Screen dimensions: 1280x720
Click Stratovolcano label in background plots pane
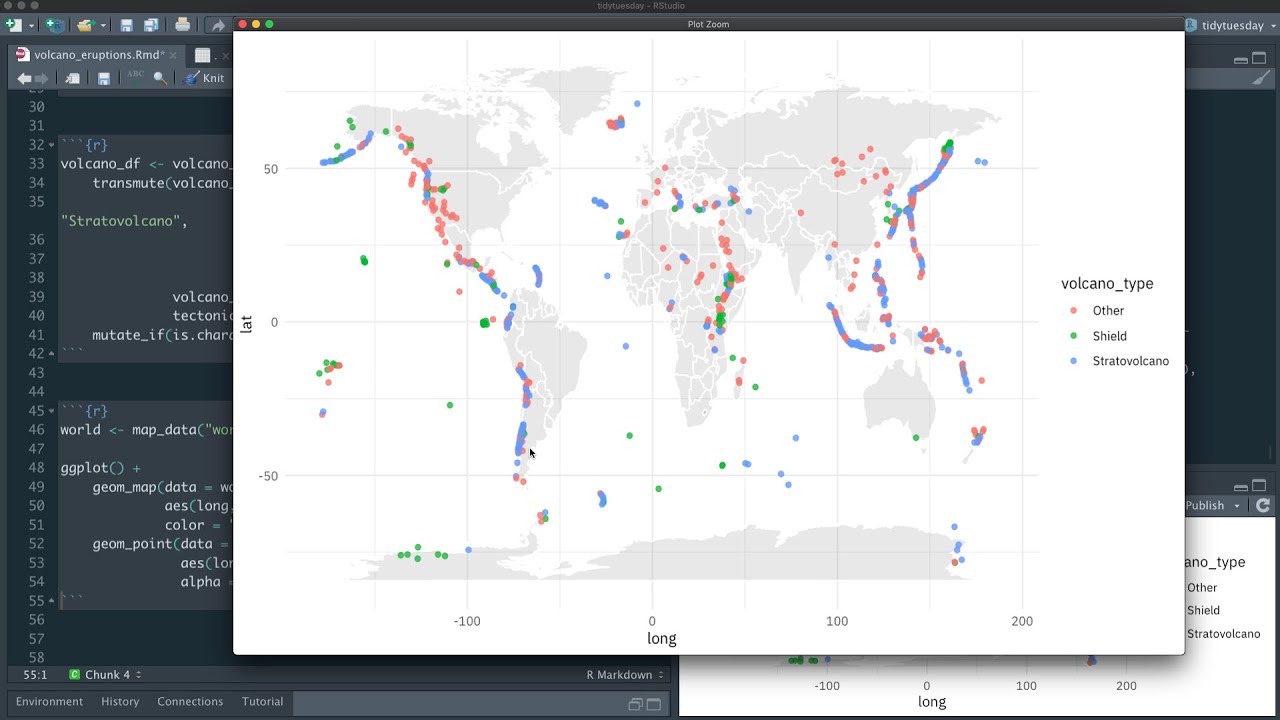pyautogui.click(x=1223, y=634)
